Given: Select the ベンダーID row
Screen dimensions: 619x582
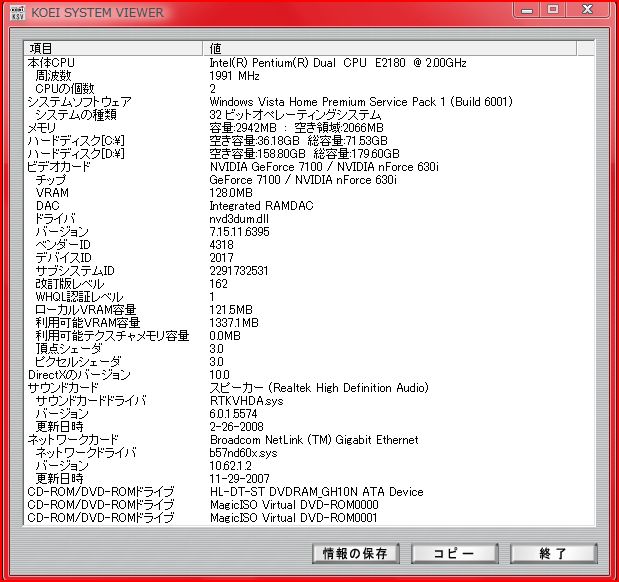Looking at the screenshot, I should [x=63, y=245].
